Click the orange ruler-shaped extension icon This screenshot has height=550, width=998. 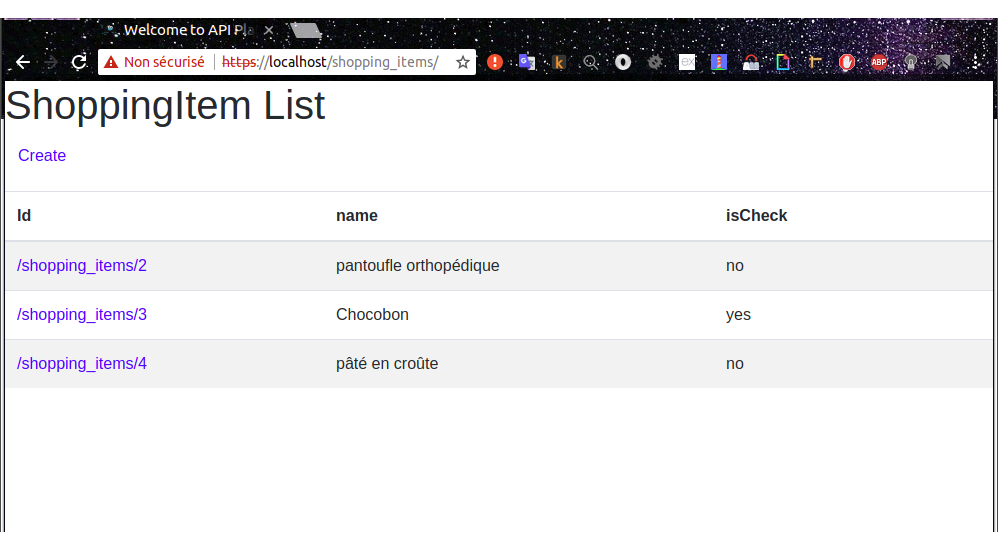click(x=815, y=62)
